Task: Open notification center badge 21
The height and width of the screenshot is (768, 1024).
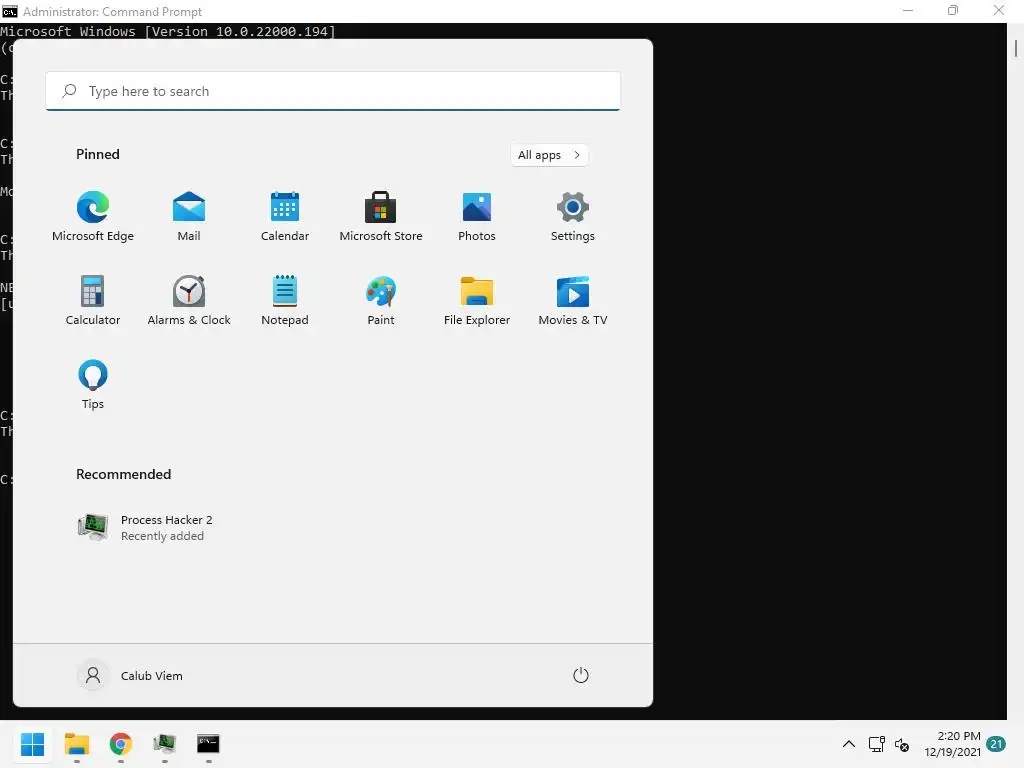Action: (996, 744)
